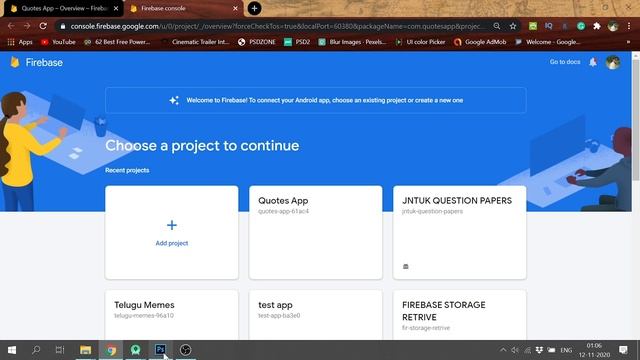Open the Go to docs link

(565, 62)
